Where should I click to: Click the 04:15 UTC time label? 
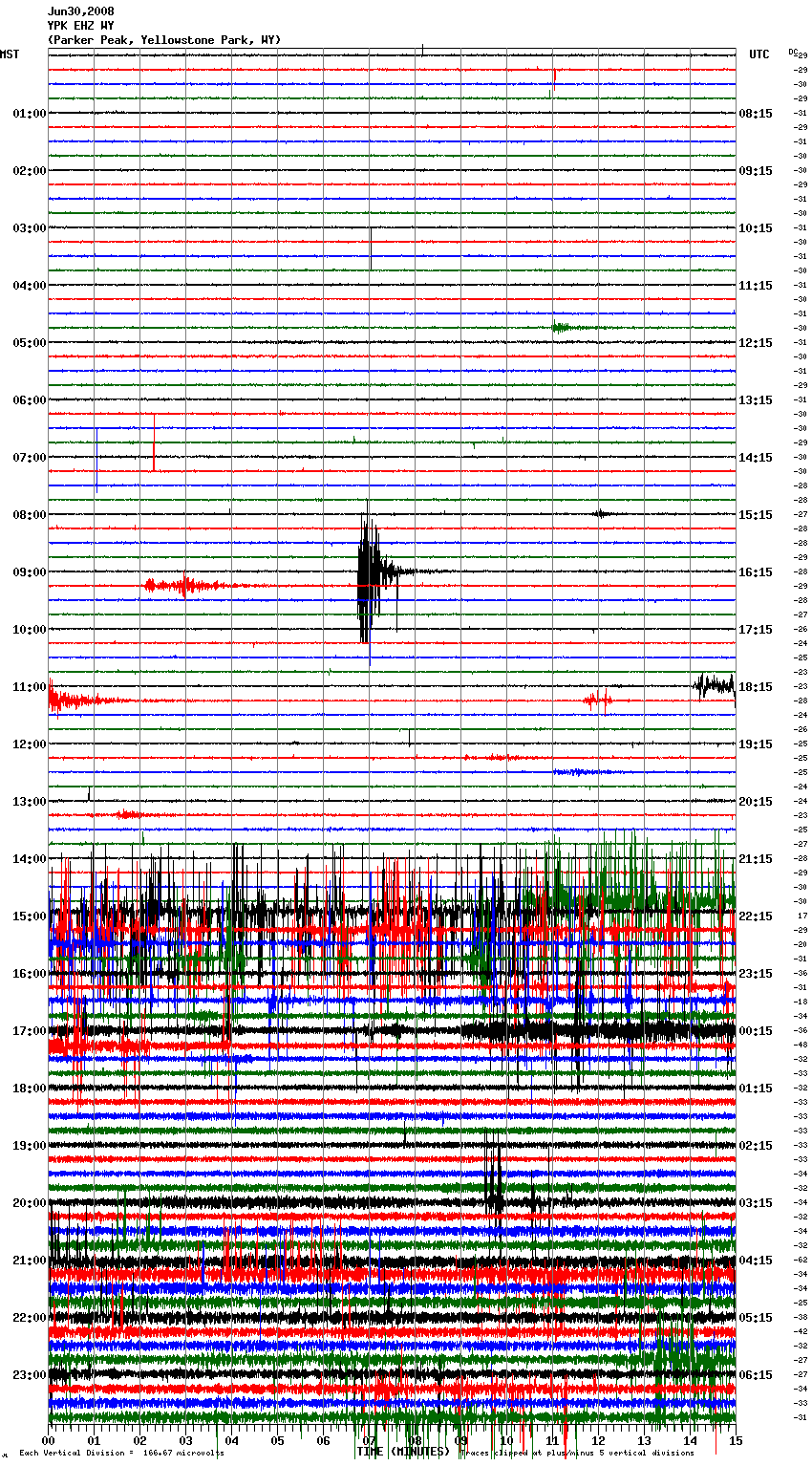[x=756, y=1261]
